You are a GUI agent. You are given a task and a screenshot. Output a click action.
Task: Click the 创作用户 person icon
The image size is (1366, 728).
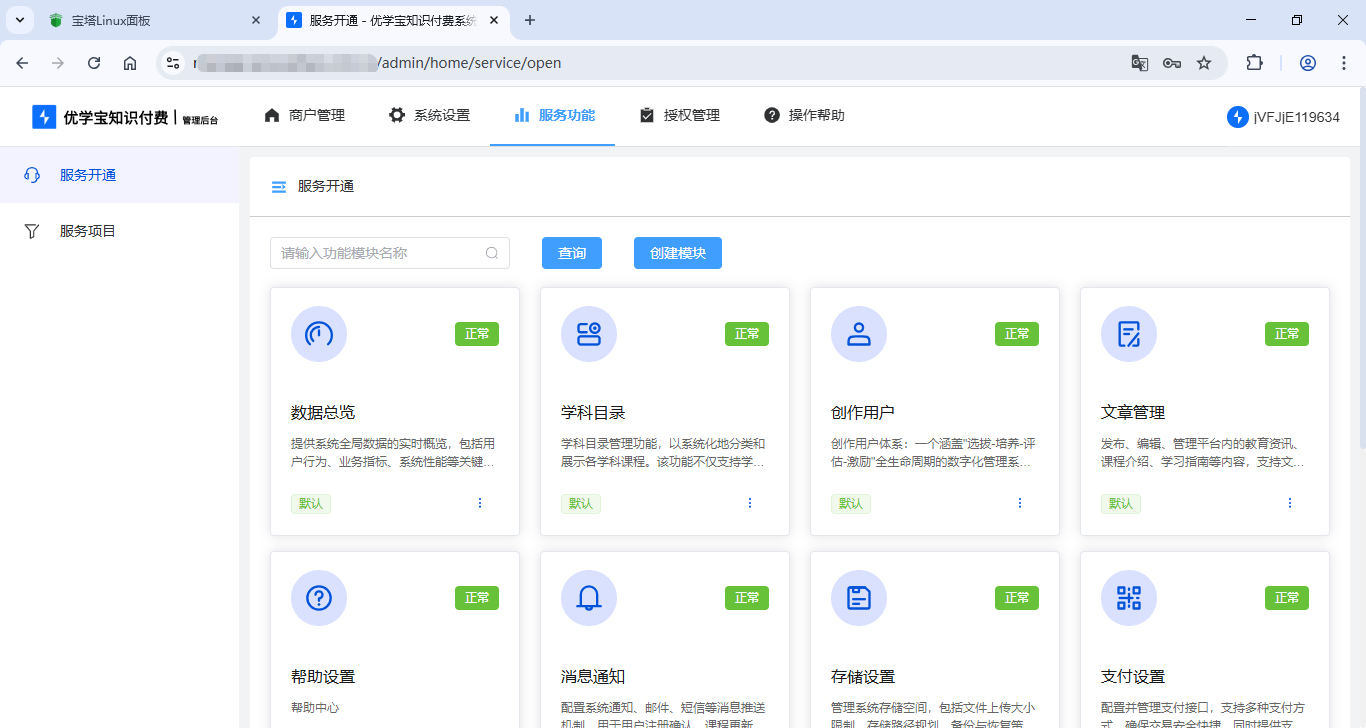(x=858, y=334)
